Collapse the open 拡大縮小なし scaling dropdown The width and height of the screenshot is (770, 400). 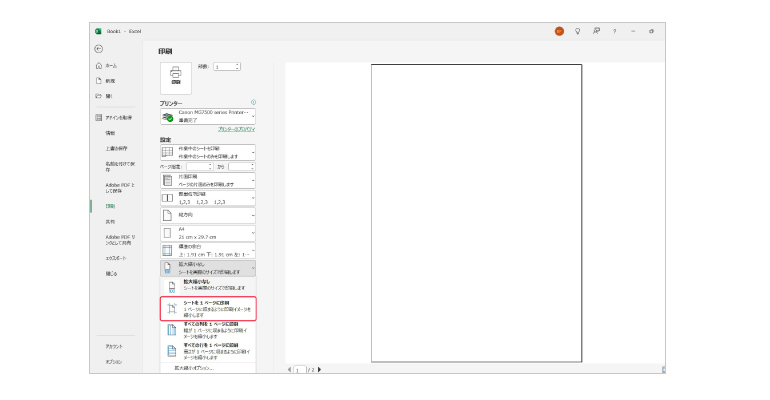208,268
